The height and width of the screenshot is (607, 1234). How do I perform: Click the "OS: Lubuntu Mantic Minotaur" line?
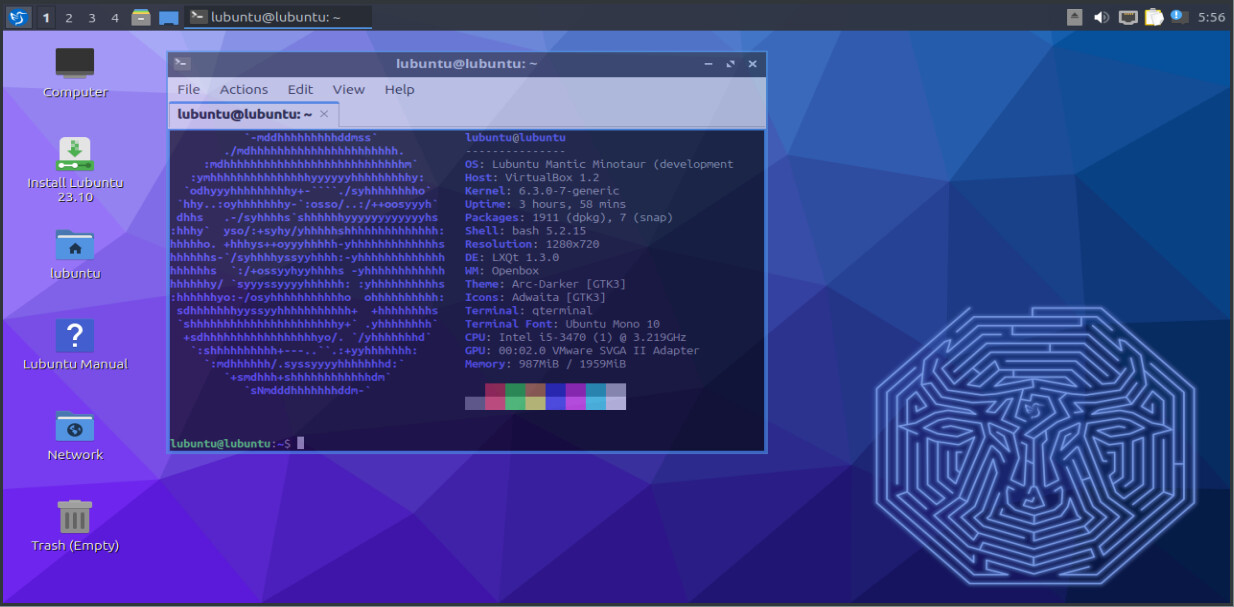click(x=599, y=164)
